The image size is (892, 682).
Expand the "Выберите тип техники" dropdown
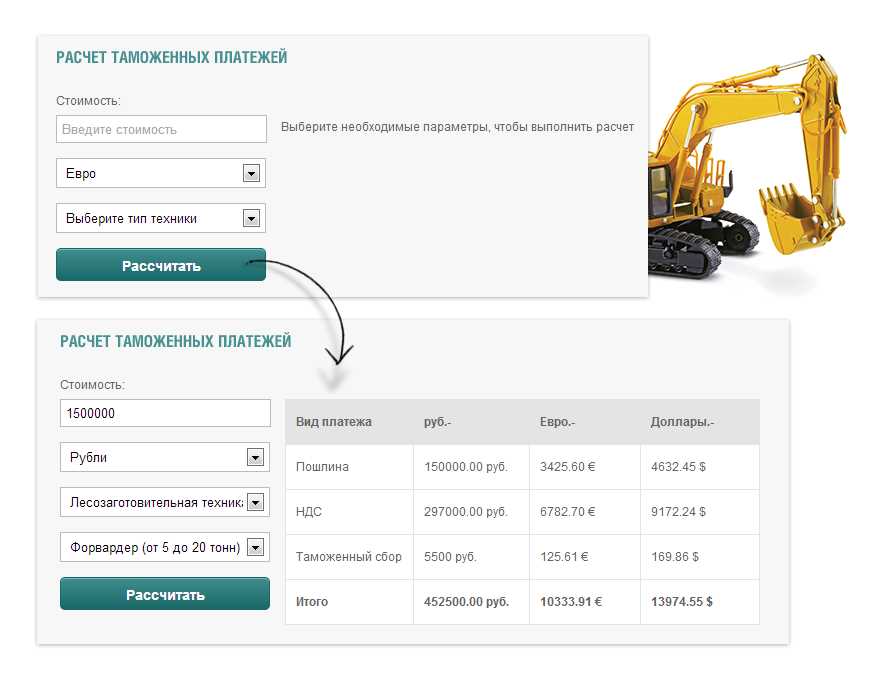click(x=161, y=218)
